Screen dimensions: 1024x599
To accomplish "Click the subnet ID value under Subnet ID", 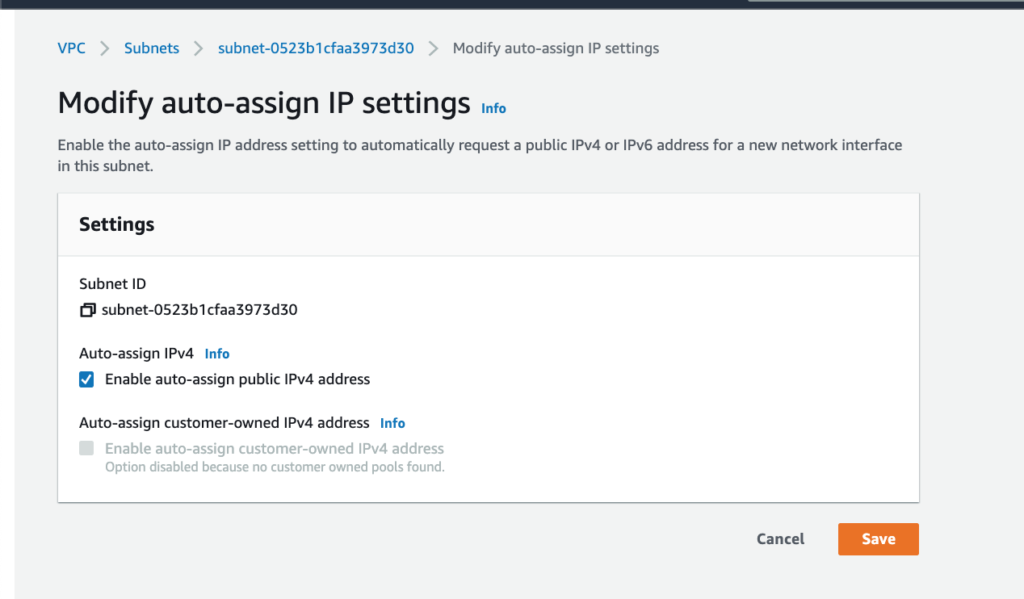I will pyautogui.click(x=200, y=310).
